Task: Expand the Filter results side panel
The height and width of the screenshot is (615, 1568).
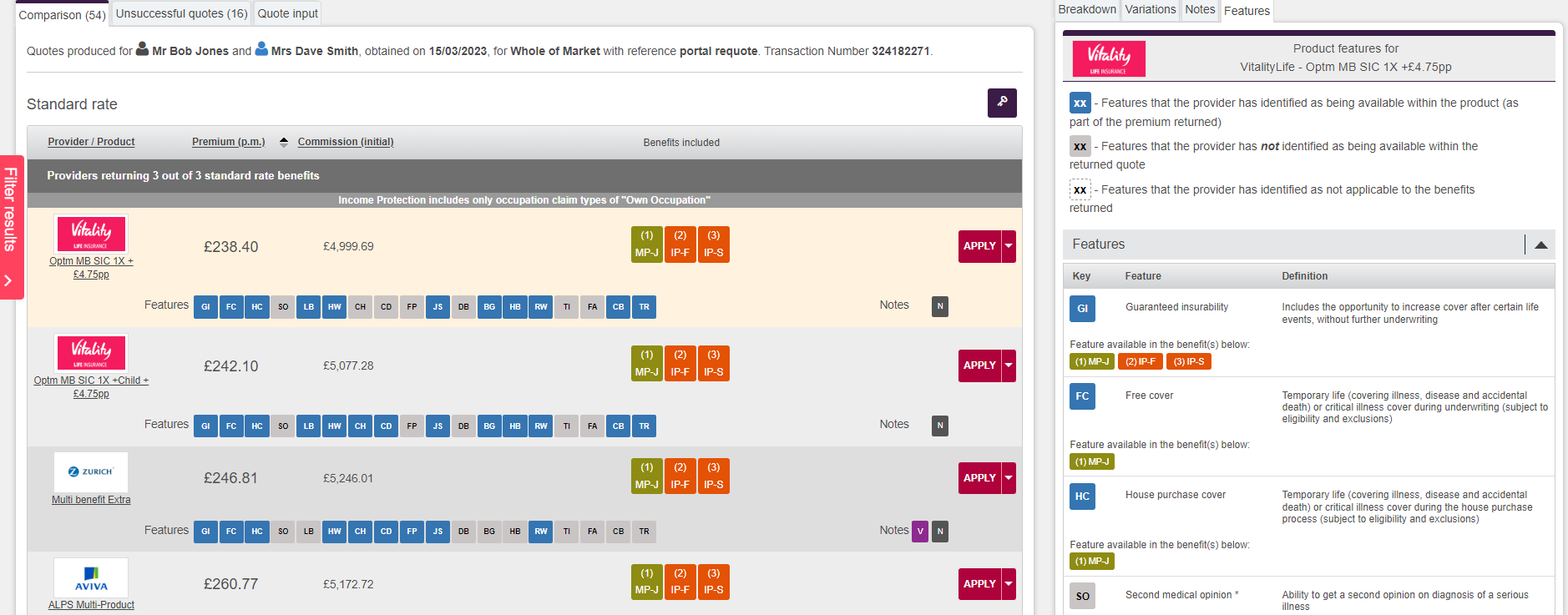Action: 11,227
